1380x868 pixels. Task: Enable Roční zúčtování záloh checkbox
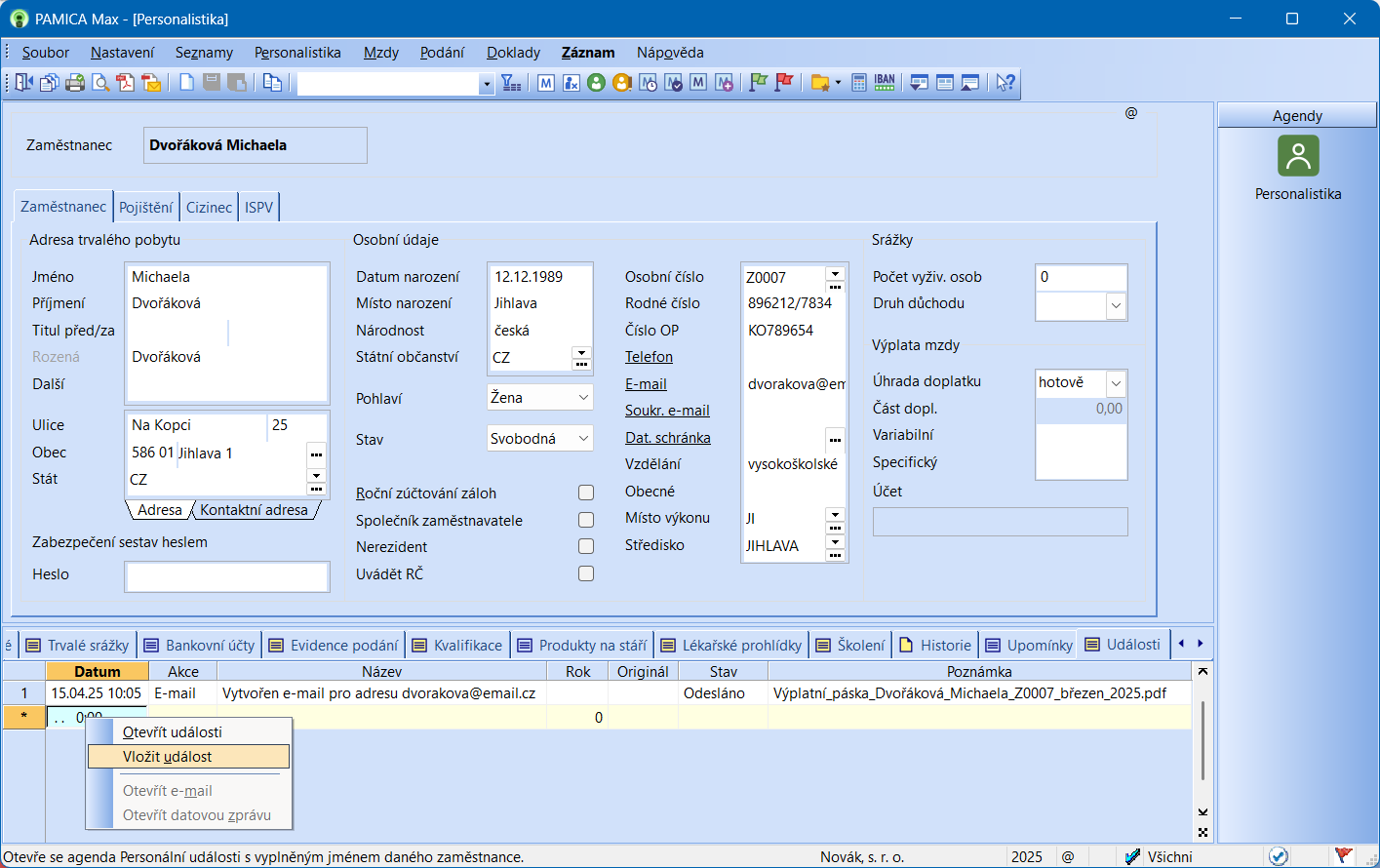586,493
